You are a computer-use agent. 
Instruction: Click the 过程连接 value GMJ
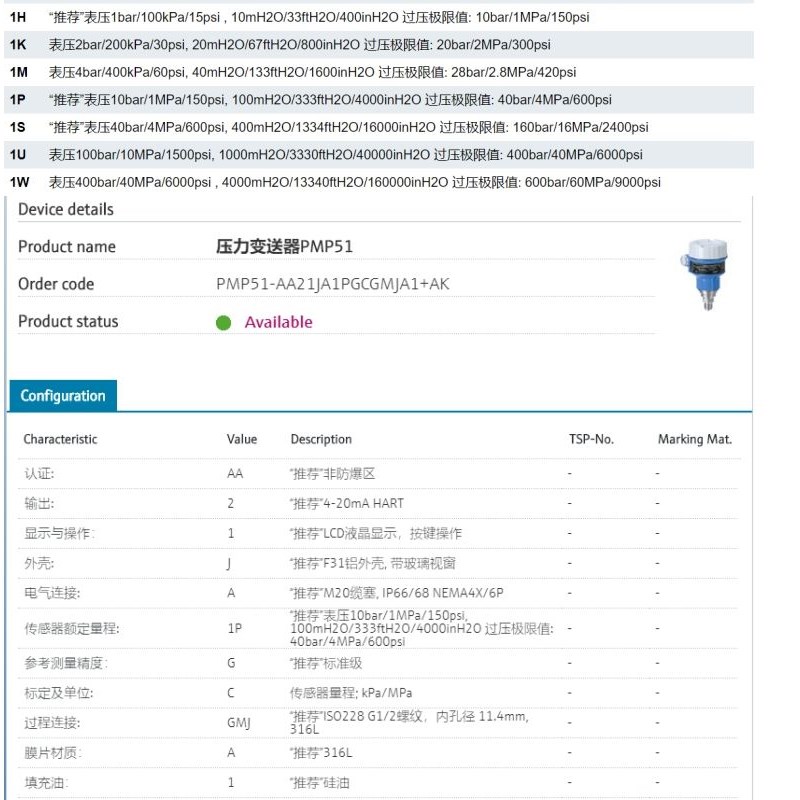click(240, 721)
